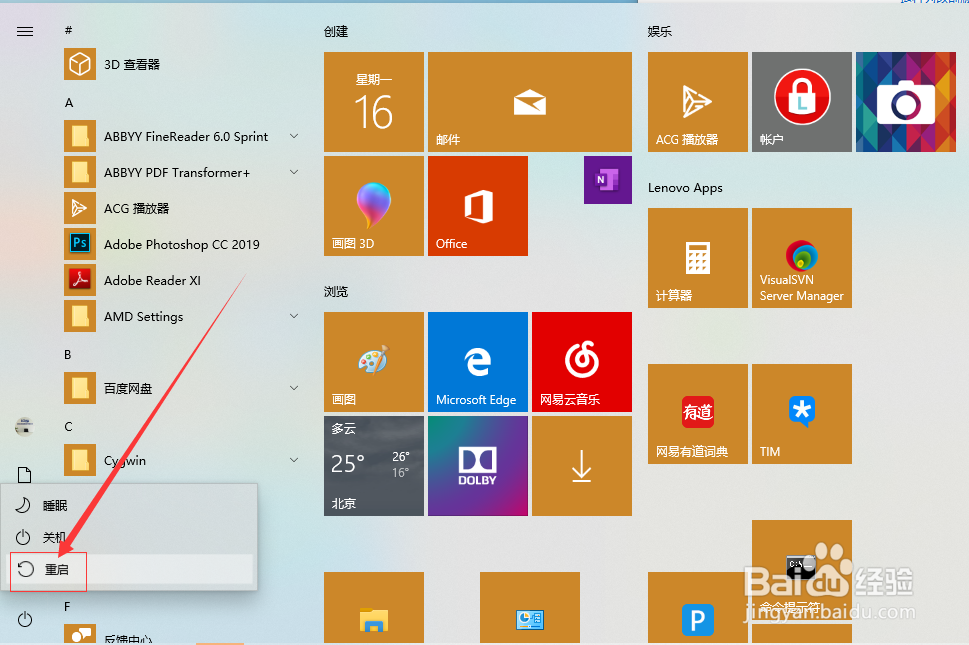Screen dimensions: 969x645
Task: Choose 重启 in power menu
Action: tap(129, 570)
